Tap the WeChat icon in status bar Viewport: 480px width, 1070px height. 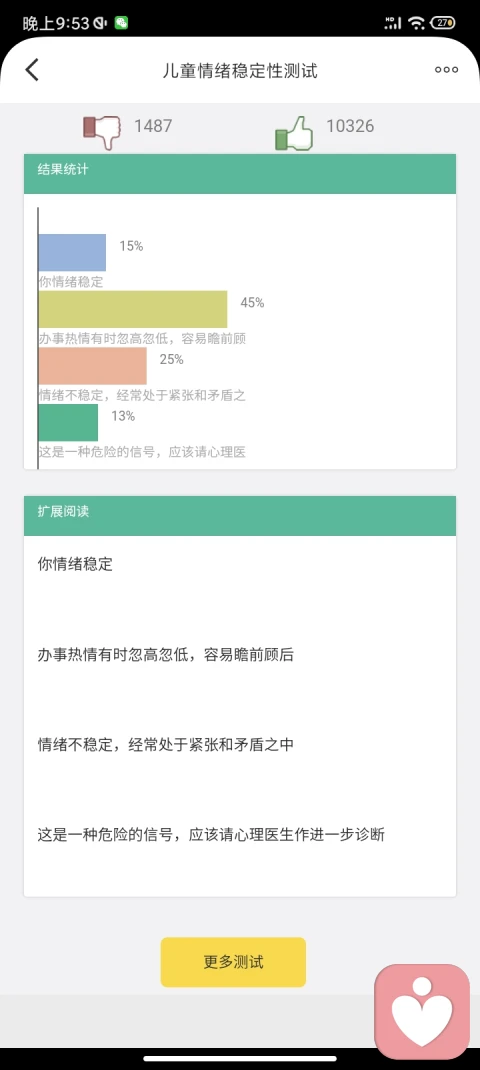pos(121,23)
